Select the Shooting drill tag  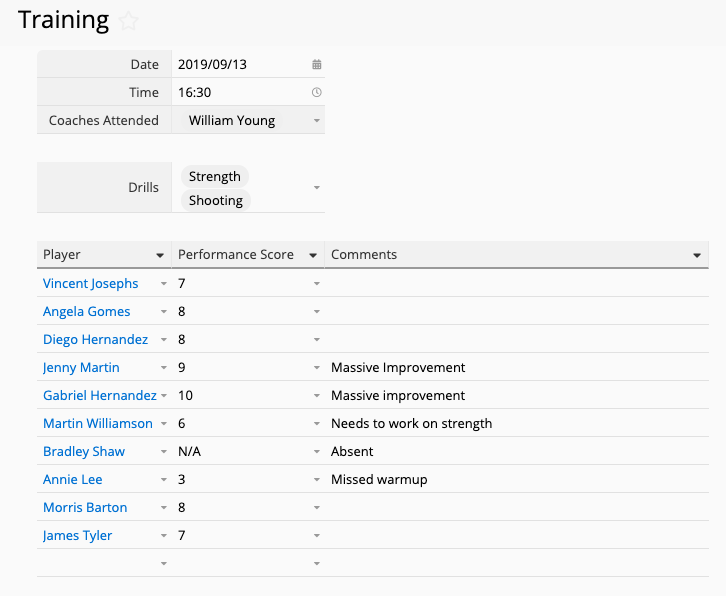point(216,201)
